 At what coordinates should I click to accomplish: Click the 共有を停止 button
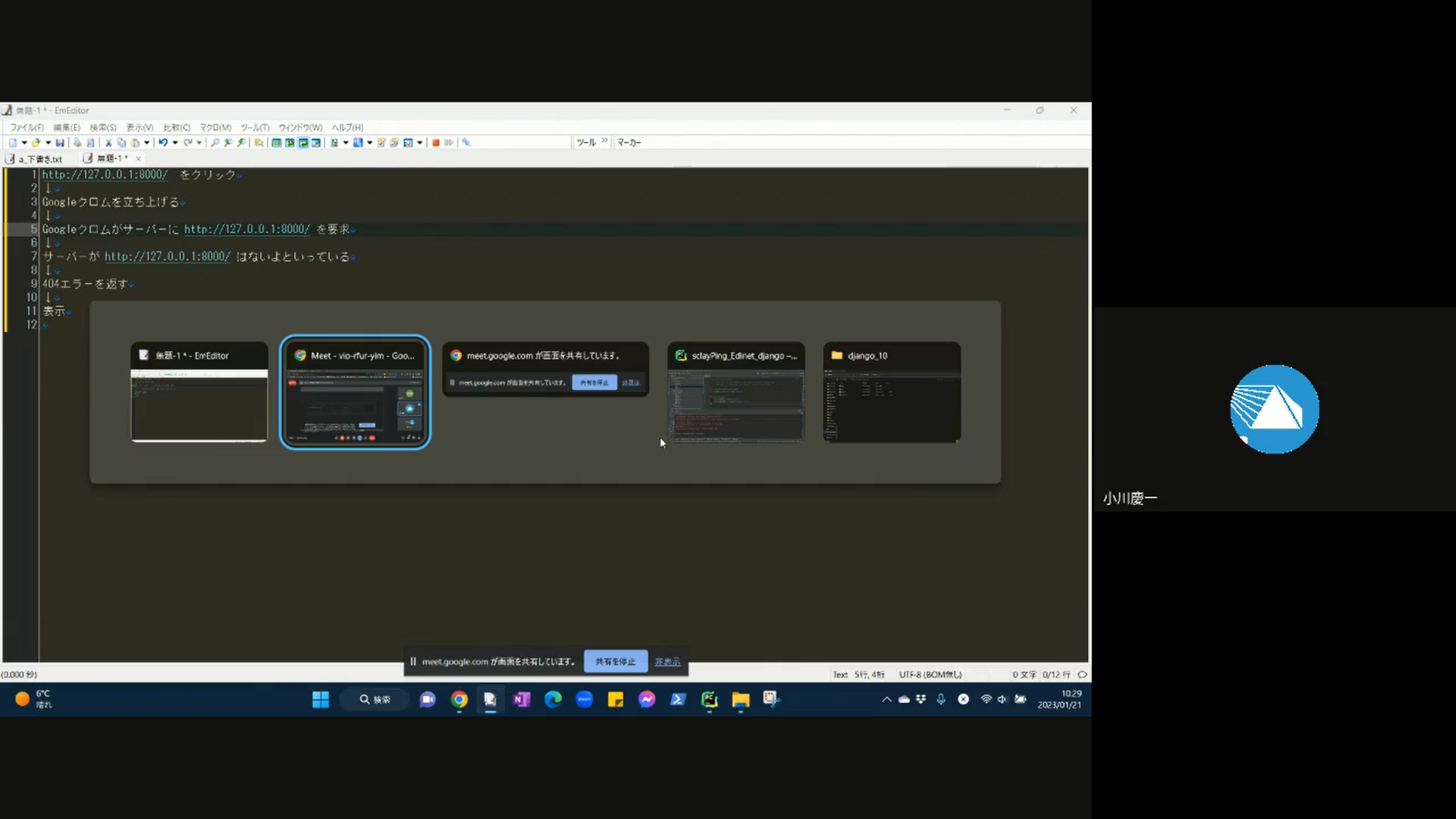click(615, 662)
